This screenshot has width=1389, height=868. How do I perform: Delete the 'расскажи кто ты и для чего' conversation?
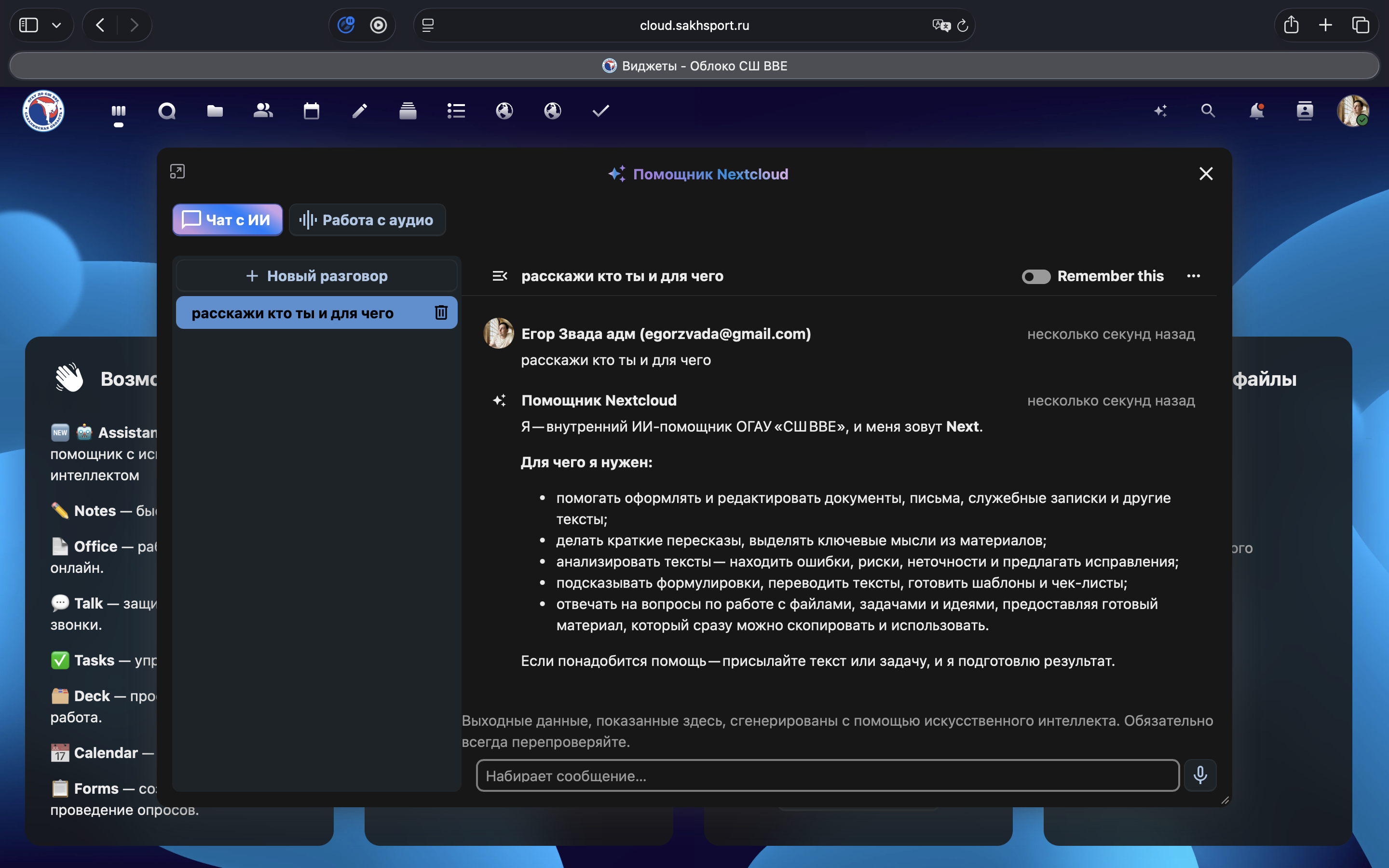(x=441, y=312)
